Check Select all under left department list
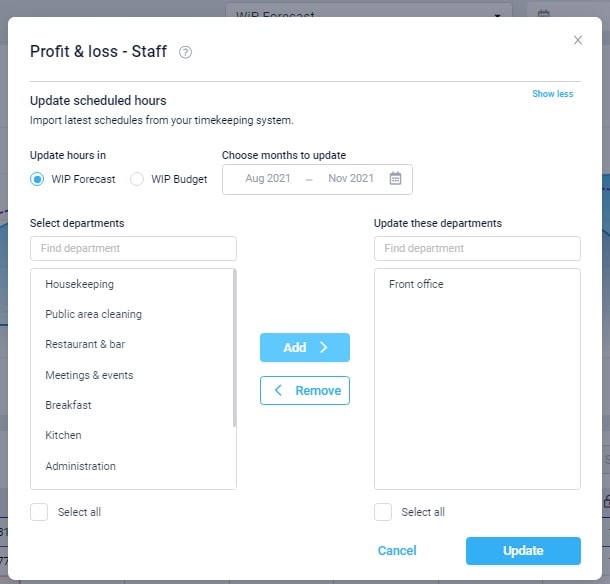 click(39, 512)
